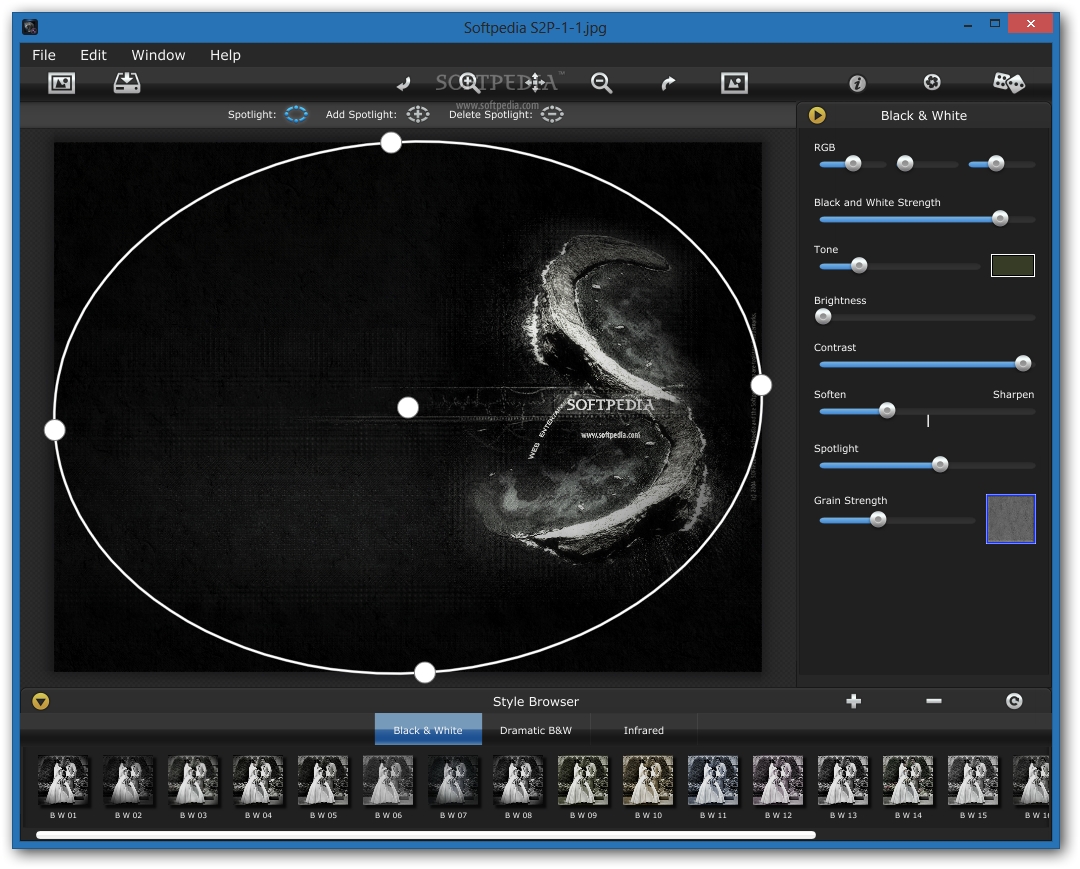This screenshot has height=869, width=1080.
Task: Open the Help menu
Action: [225, 55]
